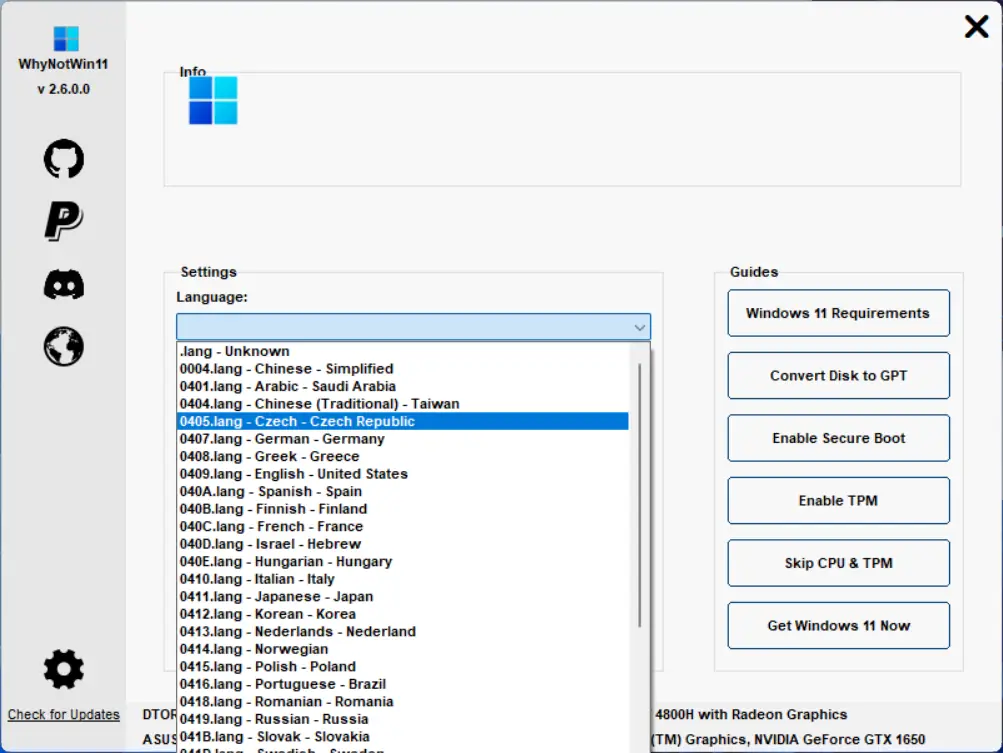Open the settings gear icon
1003x753 pixels.
click(64, 669)
